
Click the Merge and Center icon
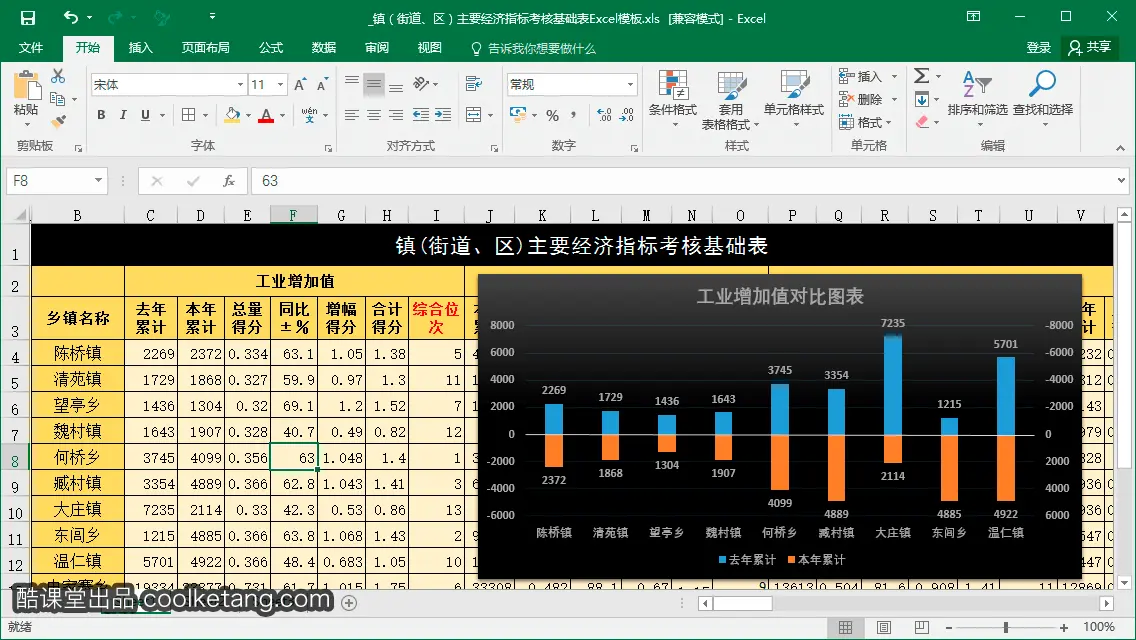coord(474,115)
